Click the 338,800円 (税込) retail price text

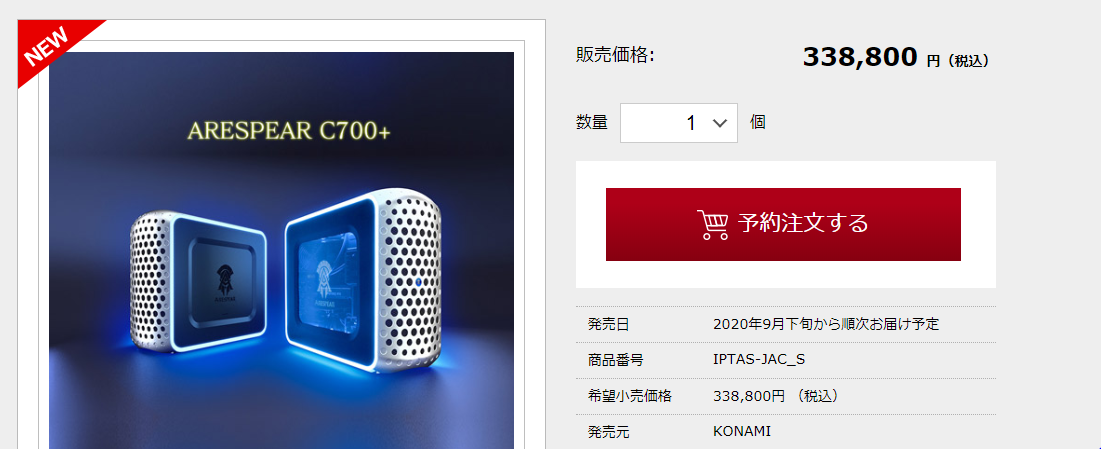pos(775,396)
